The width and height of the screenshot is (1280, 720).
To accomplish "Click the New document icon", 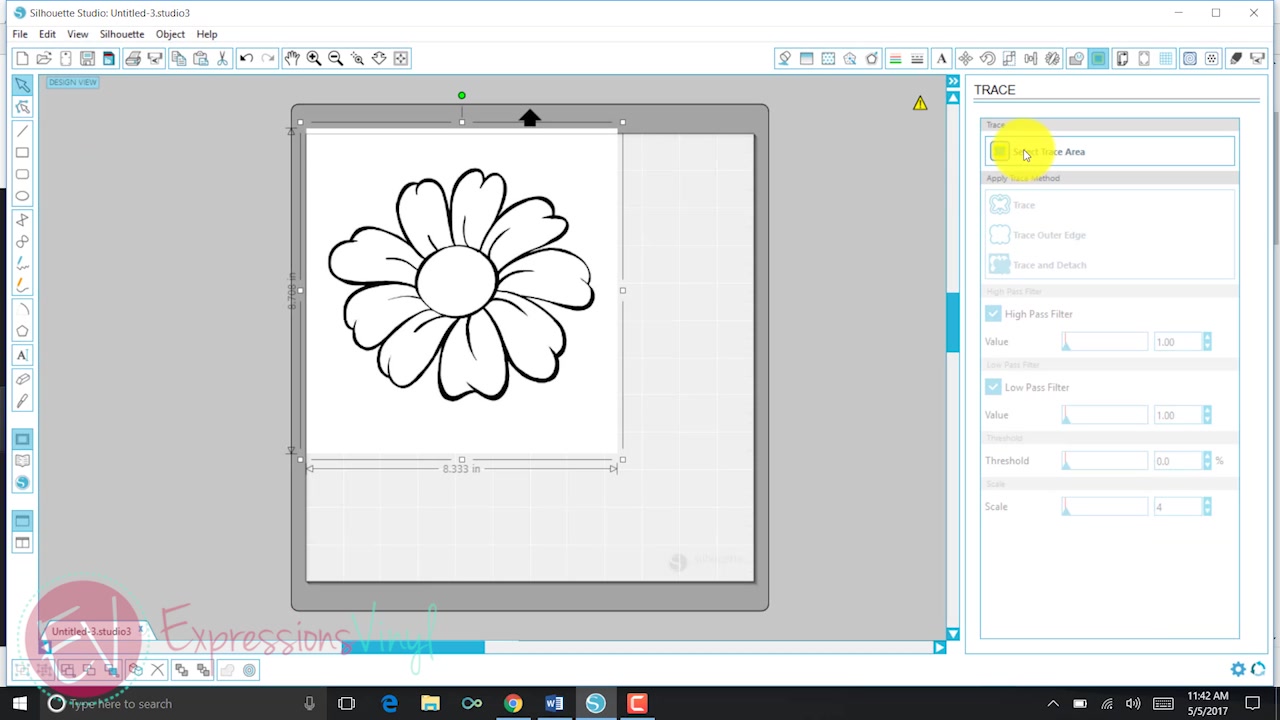I will (x=22, y=59).
